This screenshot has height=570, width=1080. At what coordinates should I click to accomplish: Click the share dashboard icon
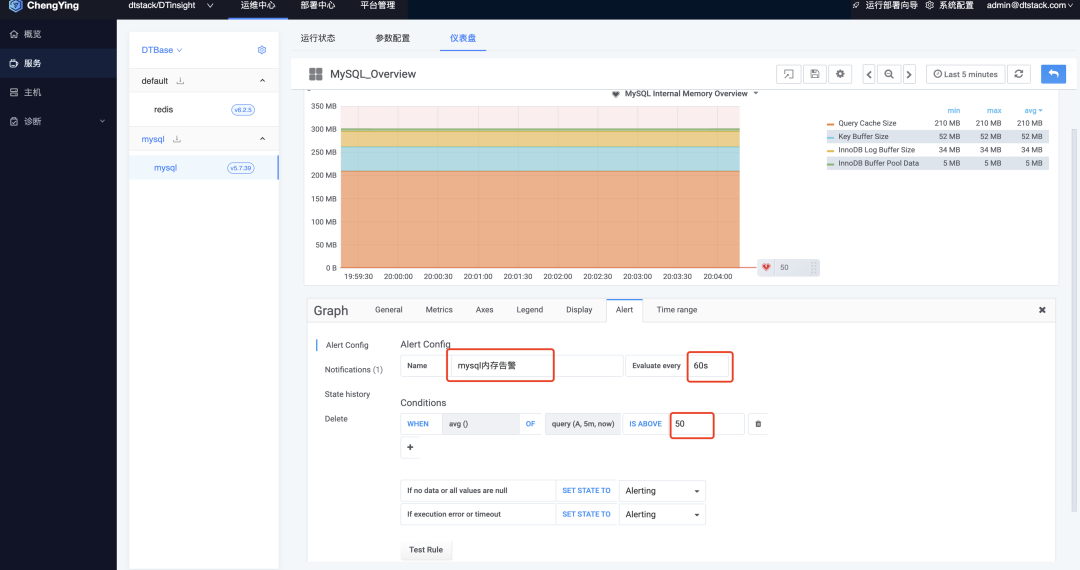pos(788,74)
